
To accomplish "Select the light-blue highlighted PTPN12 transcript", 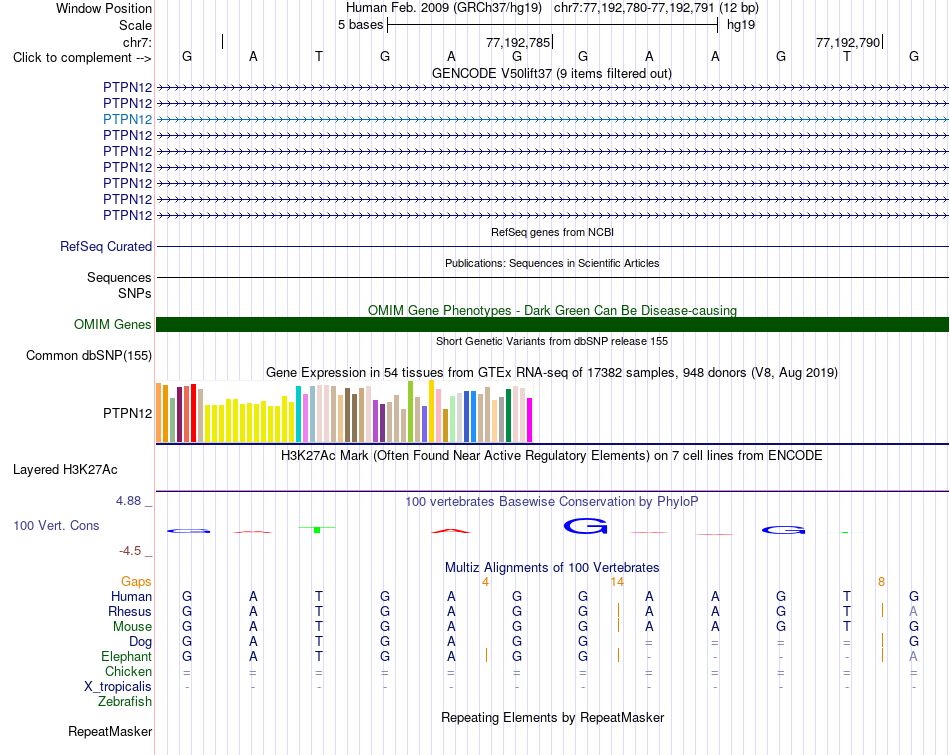I will pyautogui.click(x=552, y=119).
